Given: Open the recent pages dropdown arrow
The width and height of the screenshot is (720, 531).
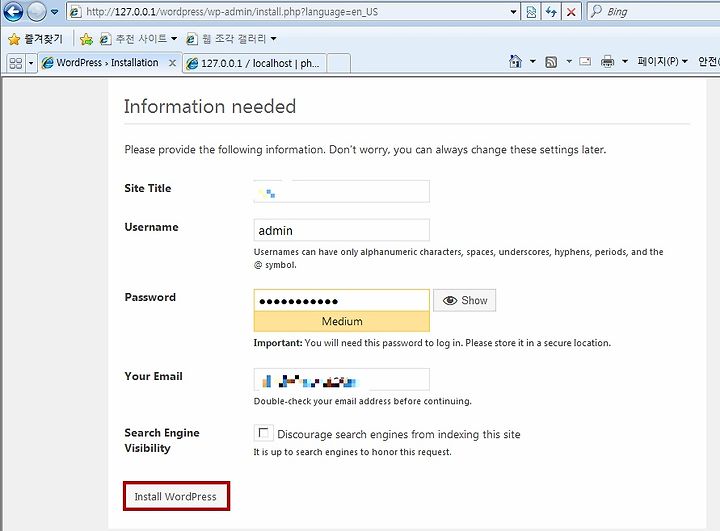Looking at the screenshot, I should tap(54, 12).
